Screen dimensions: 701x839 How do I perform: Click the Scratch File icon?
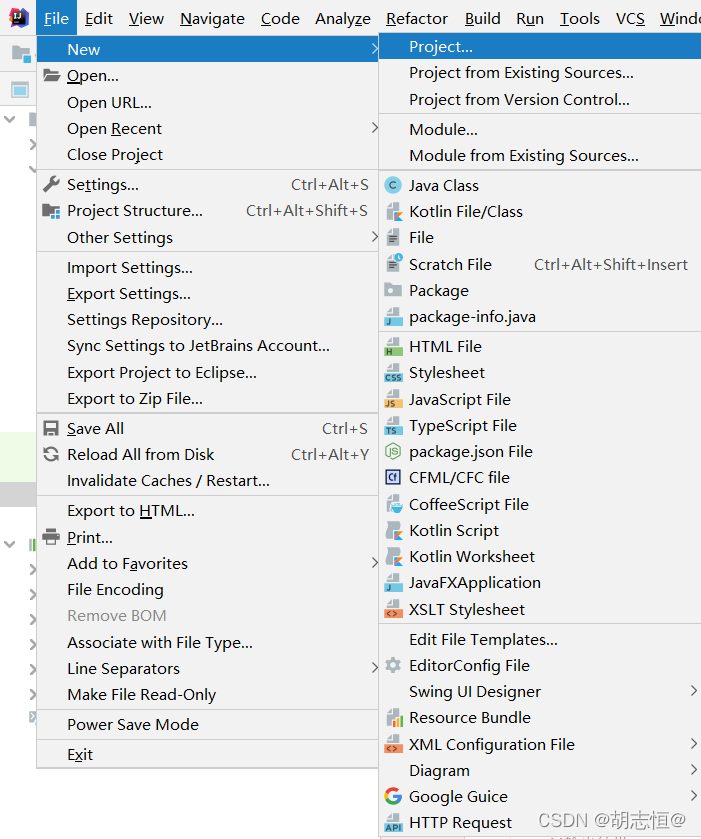[x=394, y=264]
